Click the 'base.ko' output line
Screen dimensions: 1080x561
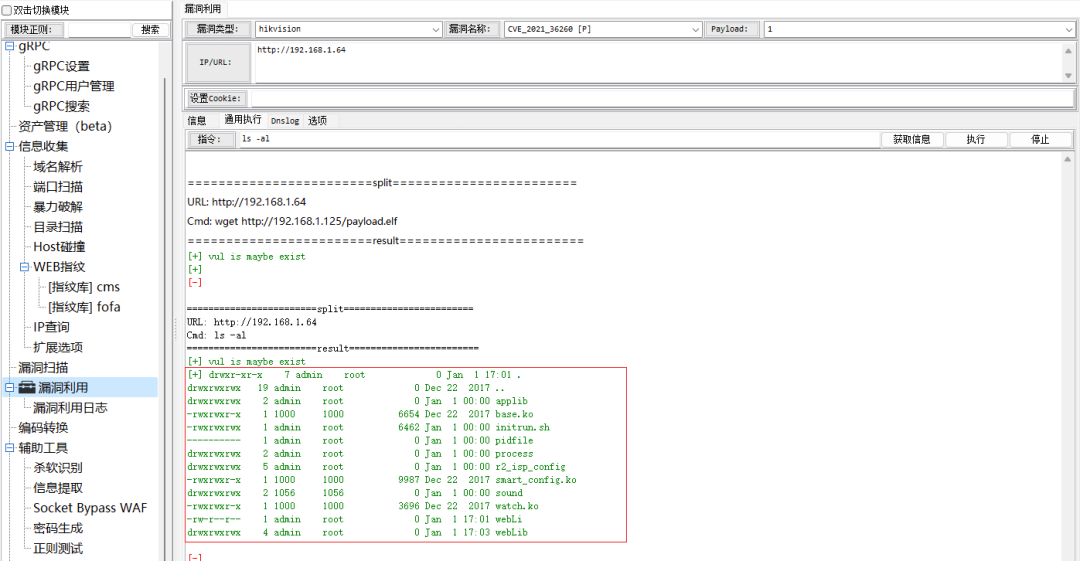pos(360,414)
